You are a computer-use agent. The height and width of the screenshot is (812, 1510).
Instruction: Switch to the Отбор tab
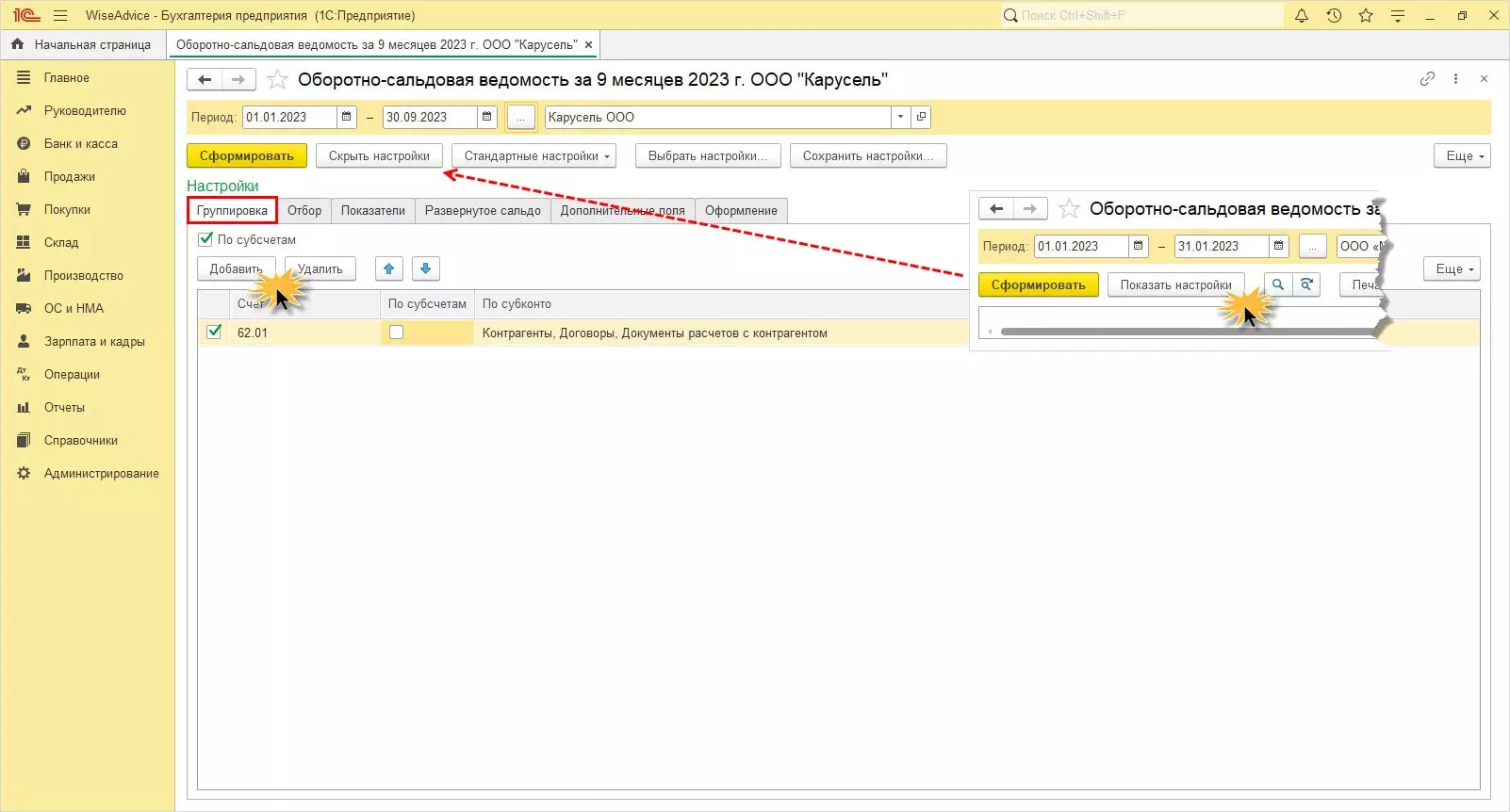pos(304,211)
